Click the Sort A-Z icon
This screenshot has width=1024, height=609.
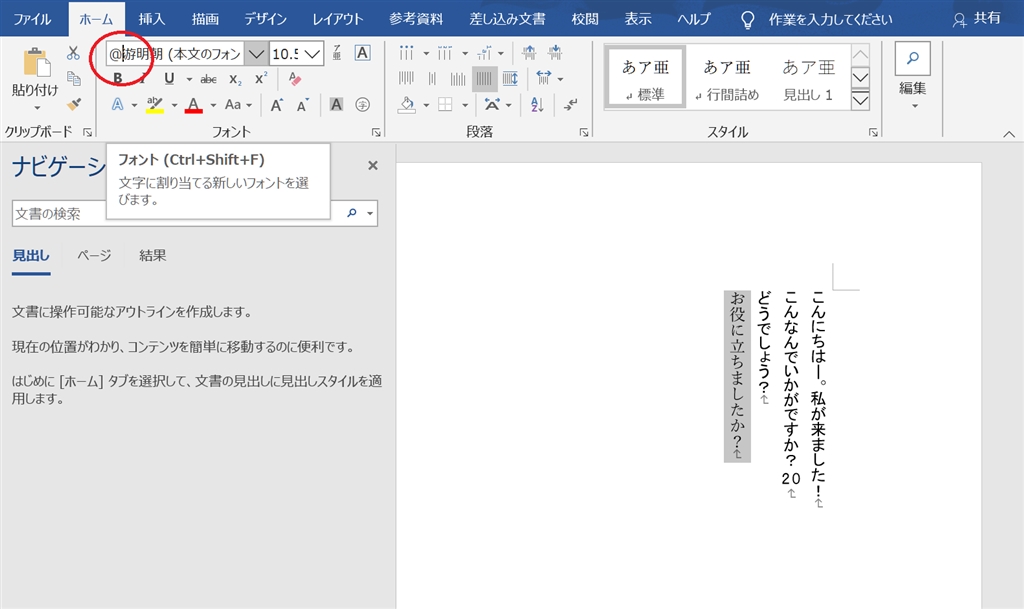coord(536,104)
